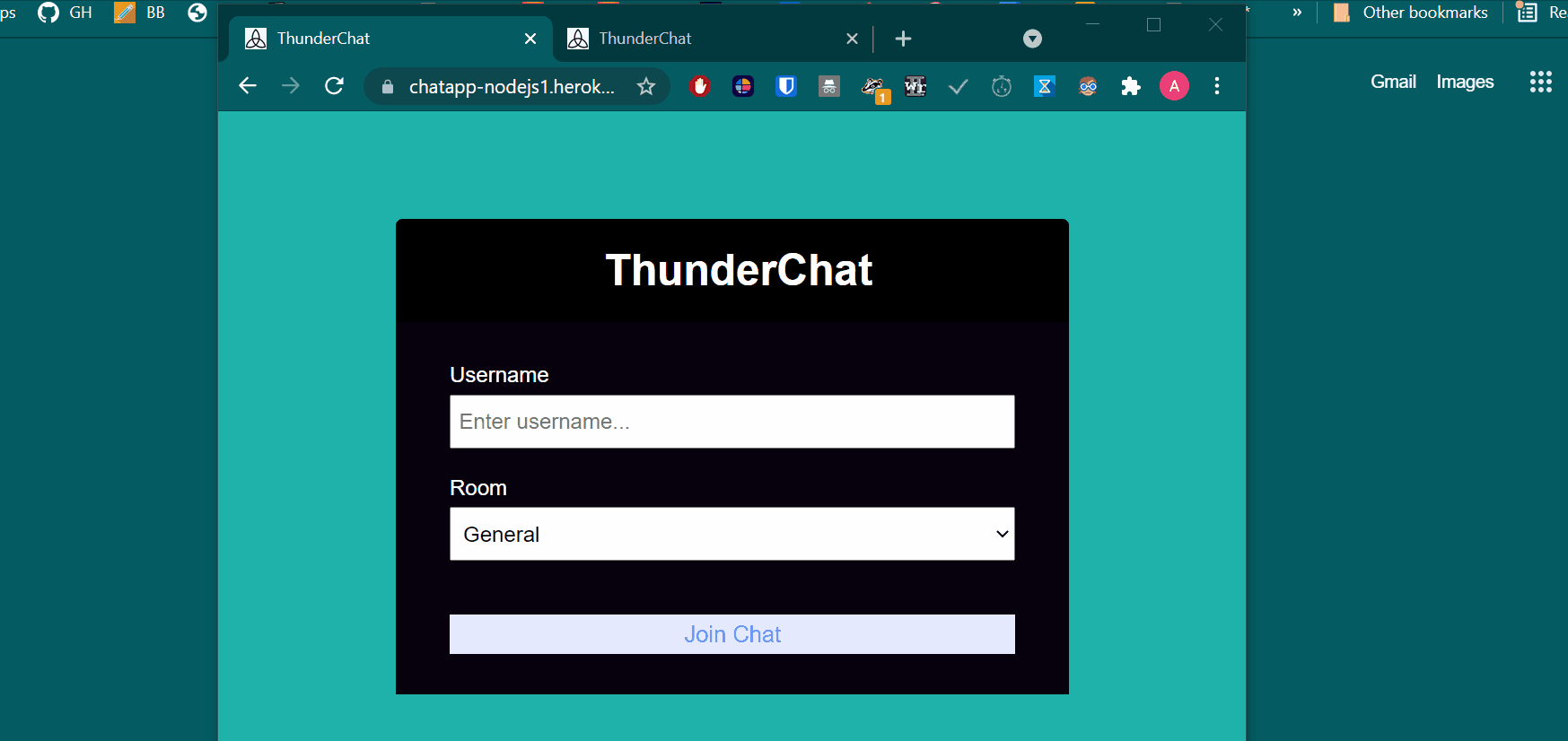
Task: Click the blue hourglass extension icon
Action: click(x=1045, y=86)
